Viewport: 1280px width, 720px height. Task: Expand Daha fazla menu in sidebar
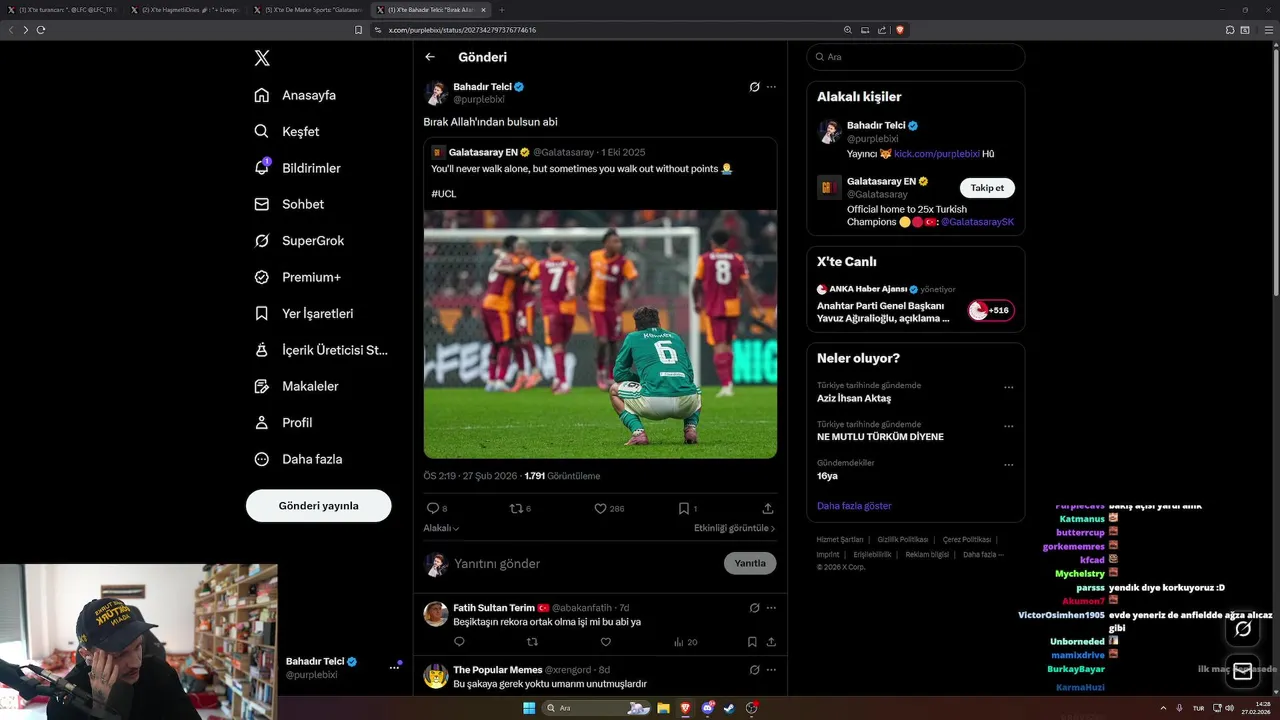(298, 459)
